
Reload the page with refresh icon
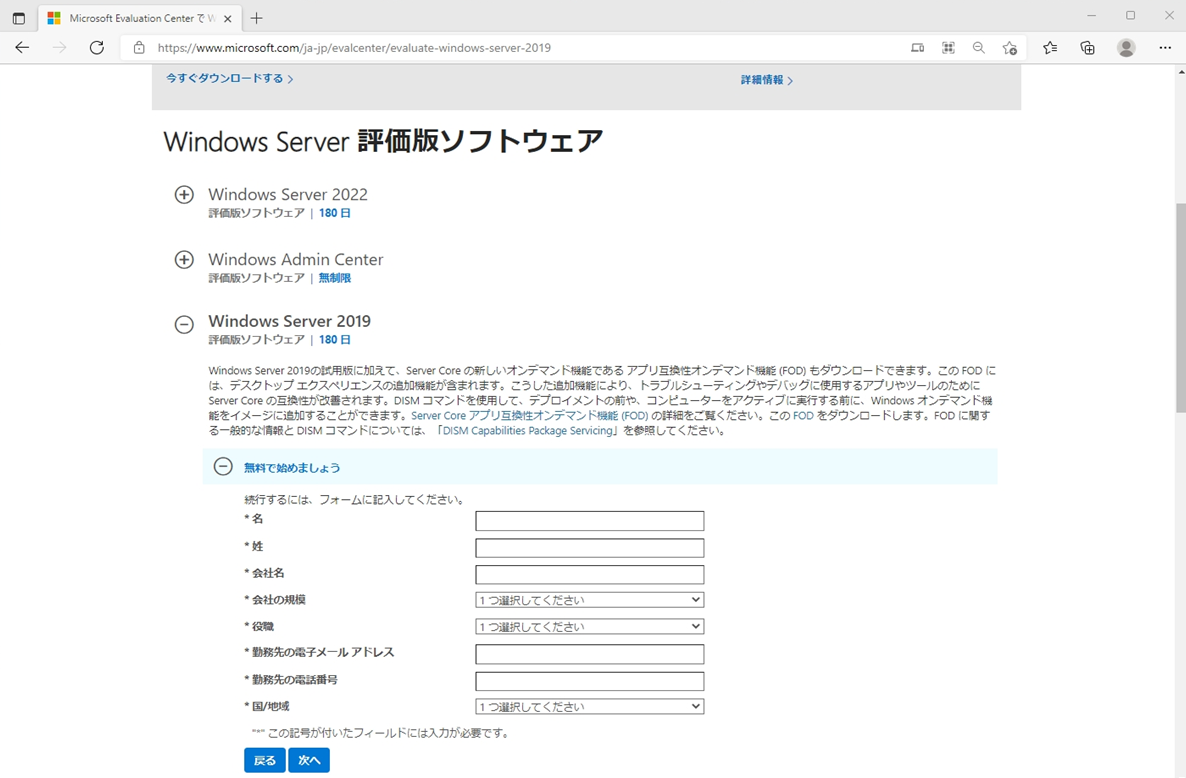(97, 48)
